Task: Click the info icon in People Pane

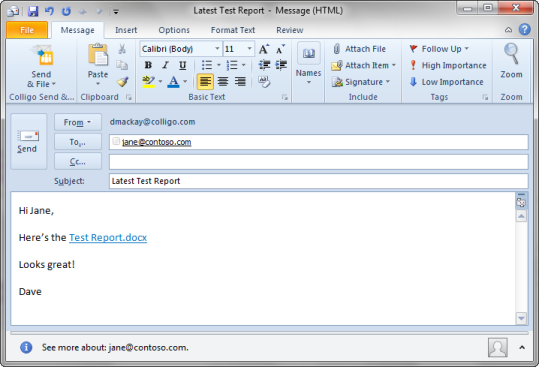Action: 26,347
